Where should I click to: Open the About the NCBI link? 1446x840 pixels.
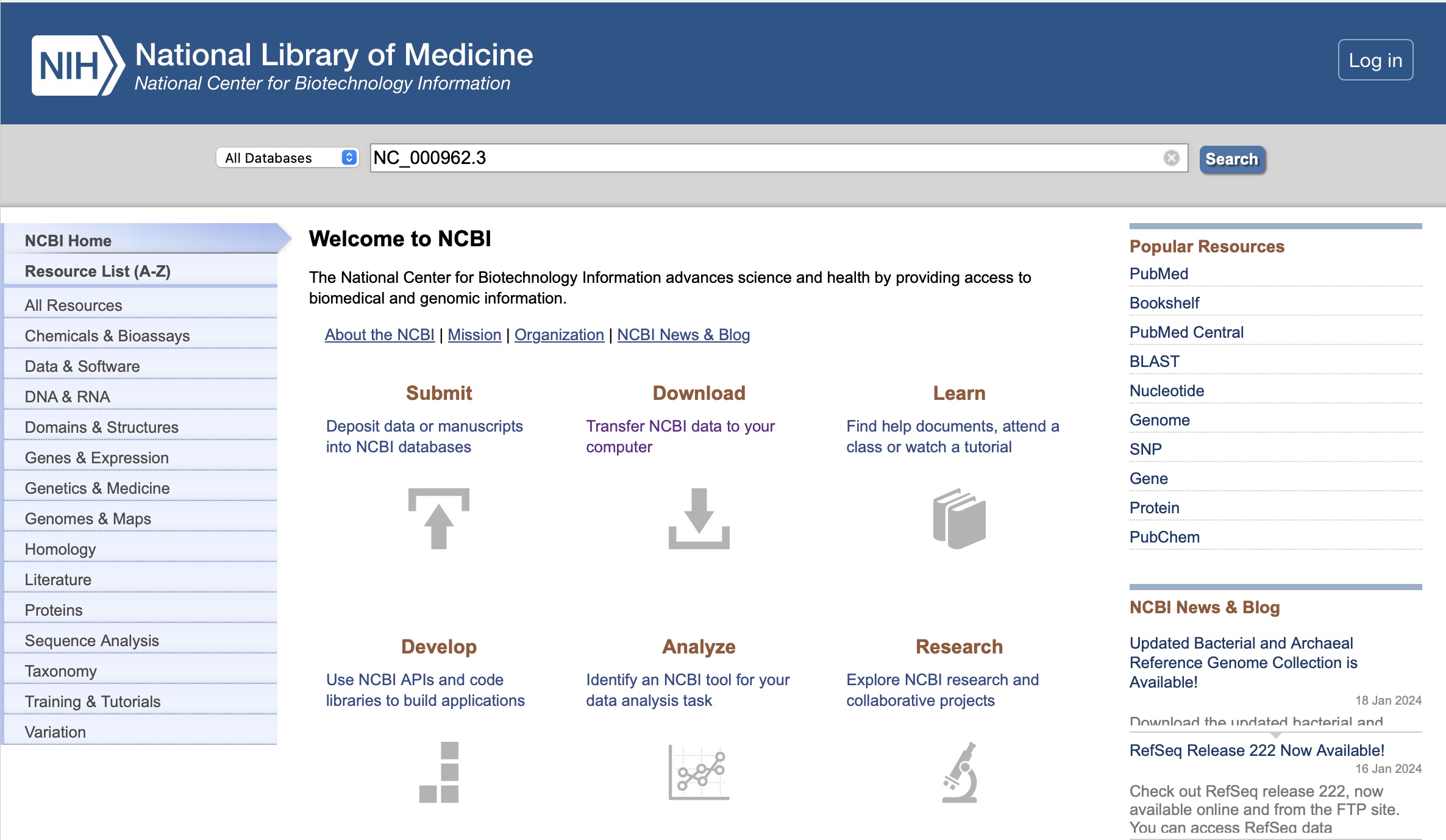pos(379,335)
